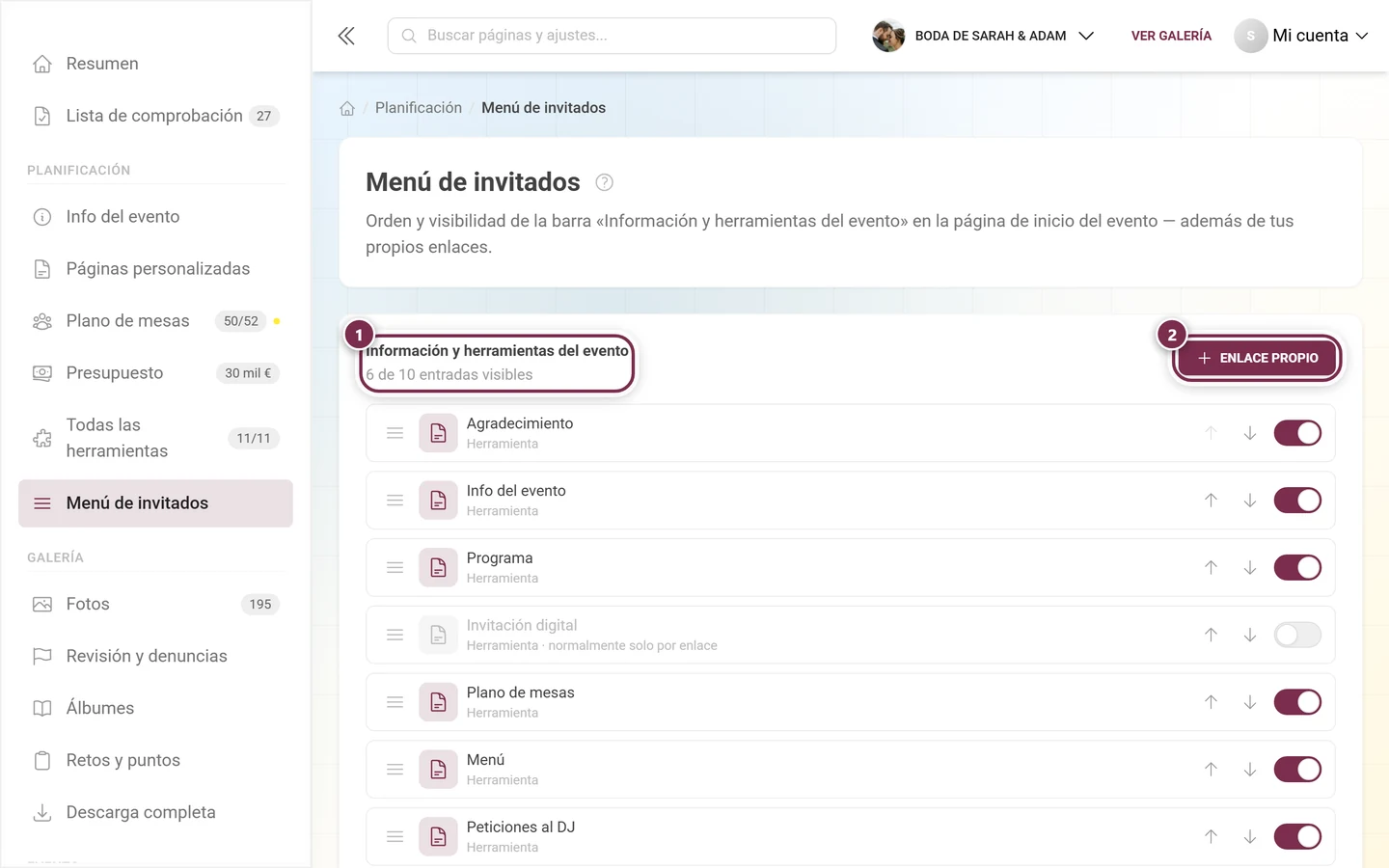Move Peticiones al DJ down
The height and width of the screenshot is (868, 1389).
(1250, 837)
